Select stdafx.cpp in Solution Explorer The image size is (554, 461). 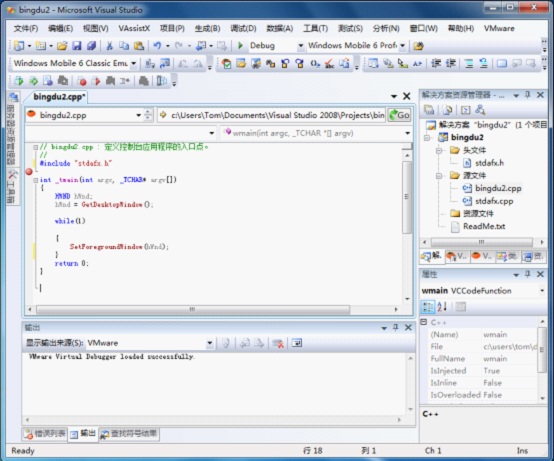click(494, 201)
